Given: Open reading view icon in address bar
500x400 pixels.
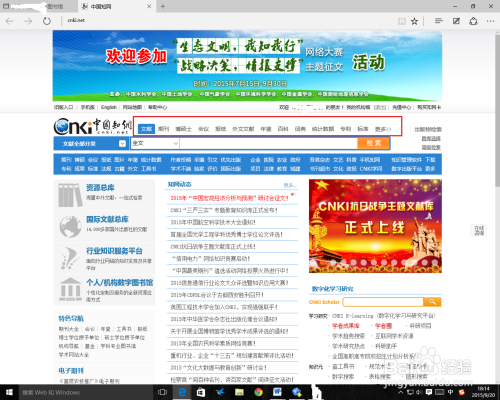Looking at the screenshot, I should pos(402,21).
